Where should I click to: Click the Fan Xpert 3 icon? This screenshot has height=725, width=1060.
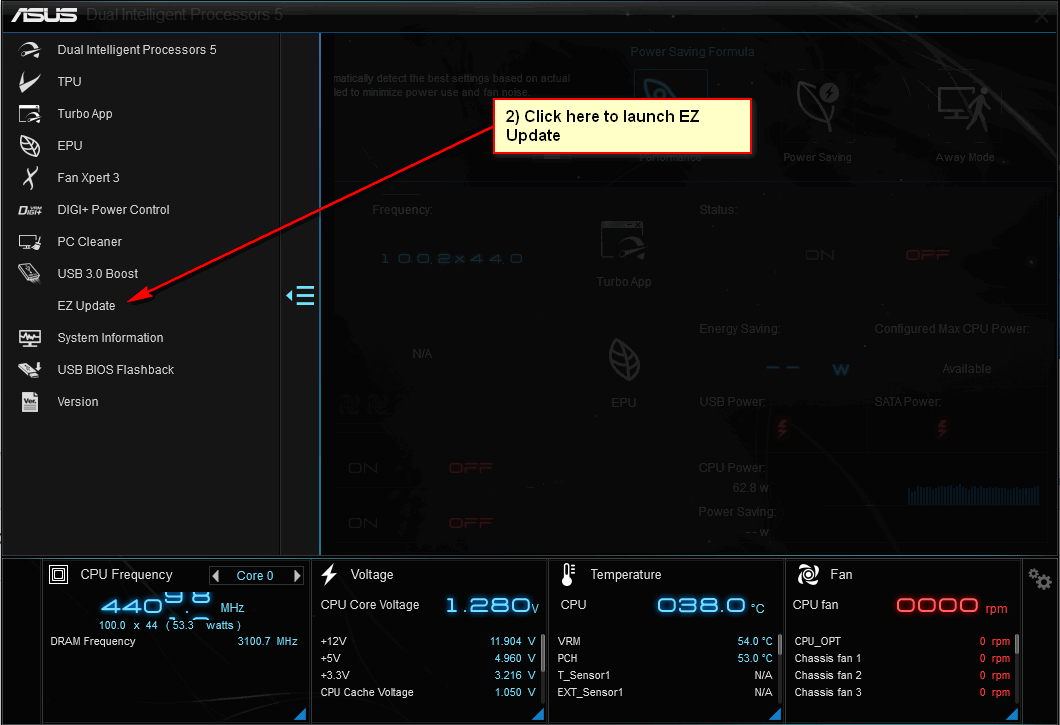point(29,177)
